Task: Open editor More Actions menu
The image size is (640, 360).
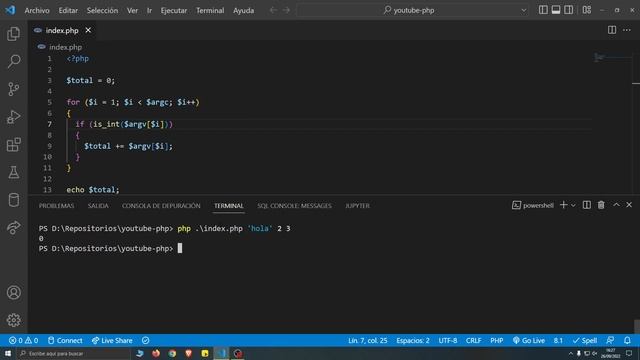Action: click(627, 30)
